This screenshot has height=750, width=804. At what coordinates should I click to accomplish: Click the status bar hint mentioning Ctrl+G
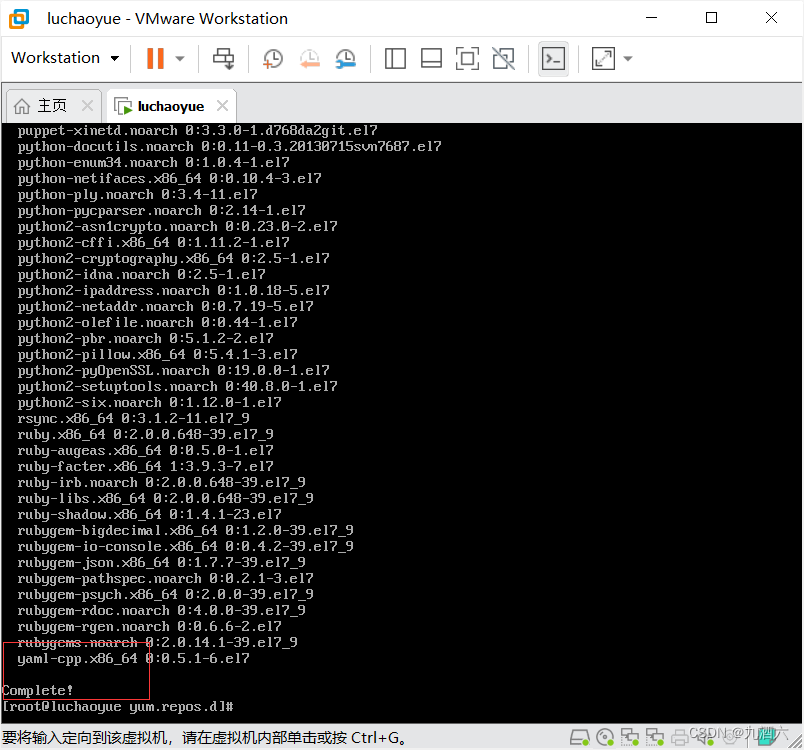[205, 738]
